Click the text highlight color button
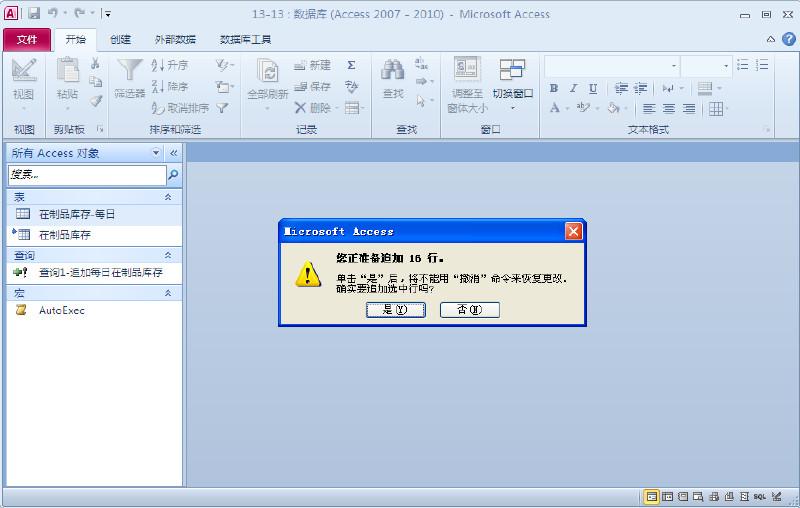Viewport: 800px width, 508px height. click(x=583, y=108)
